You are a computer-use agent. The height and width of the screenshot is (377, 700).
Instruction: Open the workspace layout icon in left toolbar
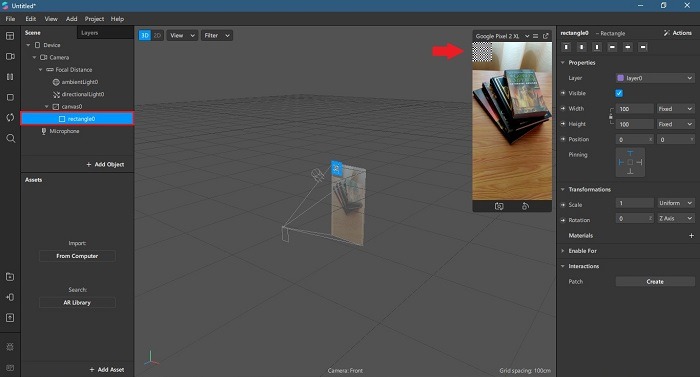[x=10, y=36]
